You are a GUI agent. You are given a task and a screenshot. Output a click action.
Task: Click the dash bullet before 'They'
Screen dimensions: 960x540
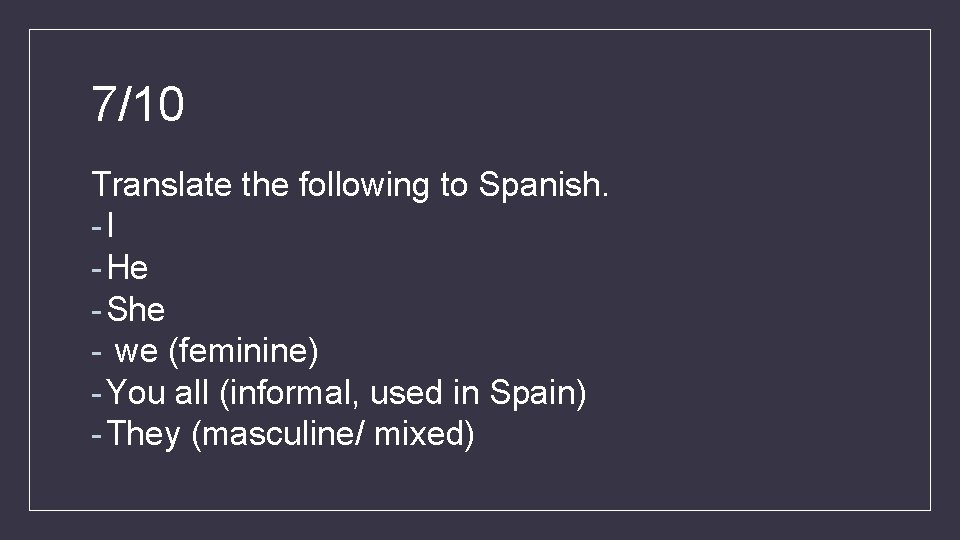(95, 435)
